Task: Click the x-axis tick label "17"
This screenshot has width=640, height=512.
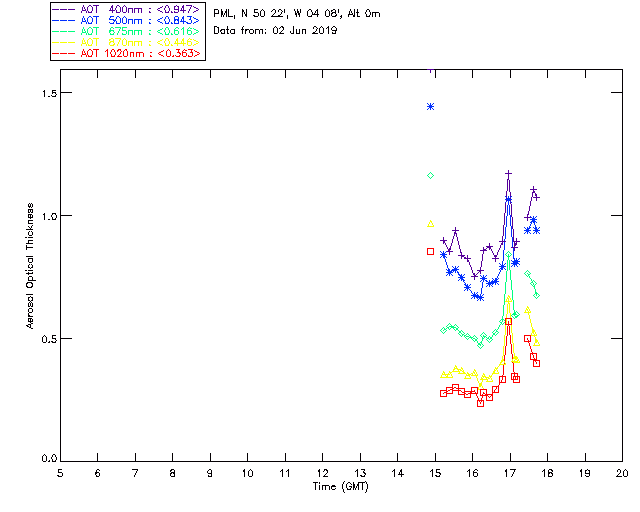Action: 510,474
